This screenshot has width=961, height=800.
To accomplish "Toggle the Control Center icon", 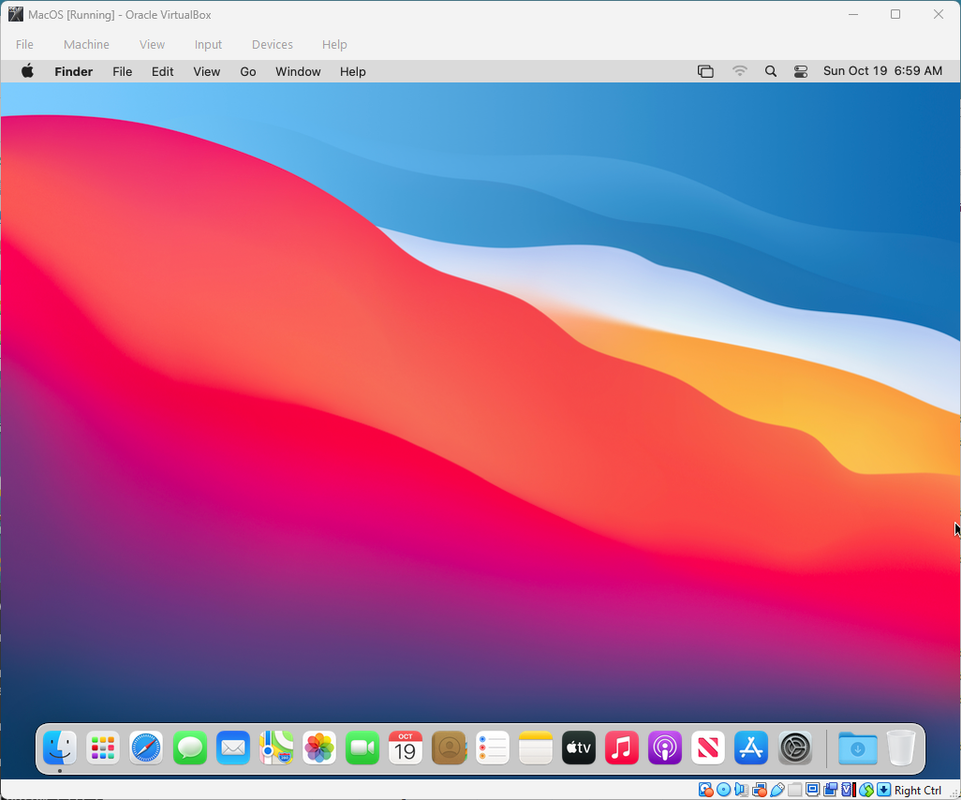I will [x=800, y=71].
